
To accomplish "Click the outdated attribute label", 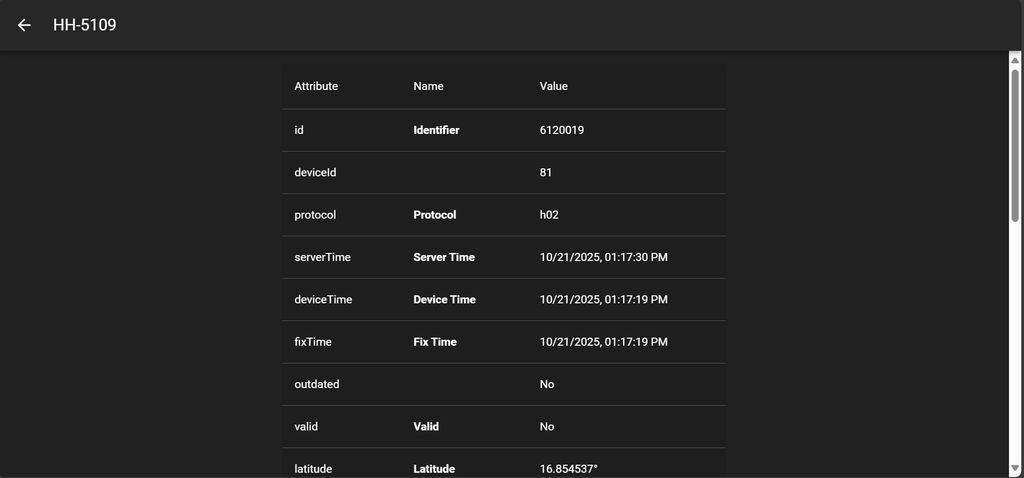I will (317, 384).
